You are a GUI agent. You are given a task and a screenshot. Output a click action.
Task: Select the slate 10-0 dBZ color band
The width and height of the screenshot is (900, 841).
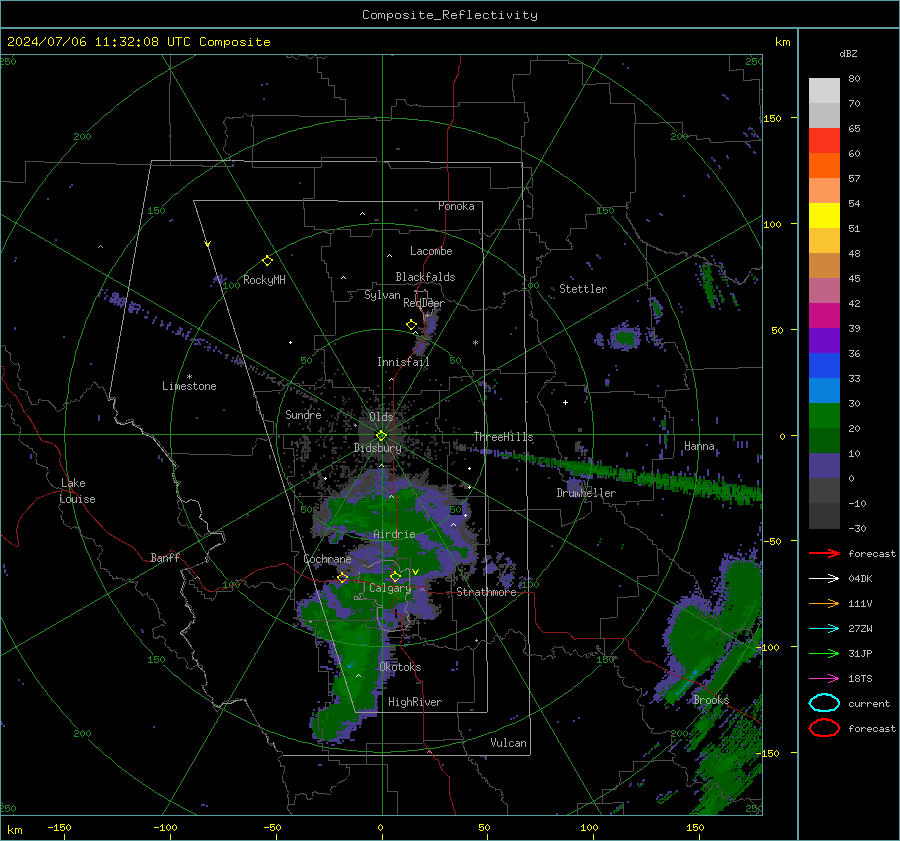824,466
